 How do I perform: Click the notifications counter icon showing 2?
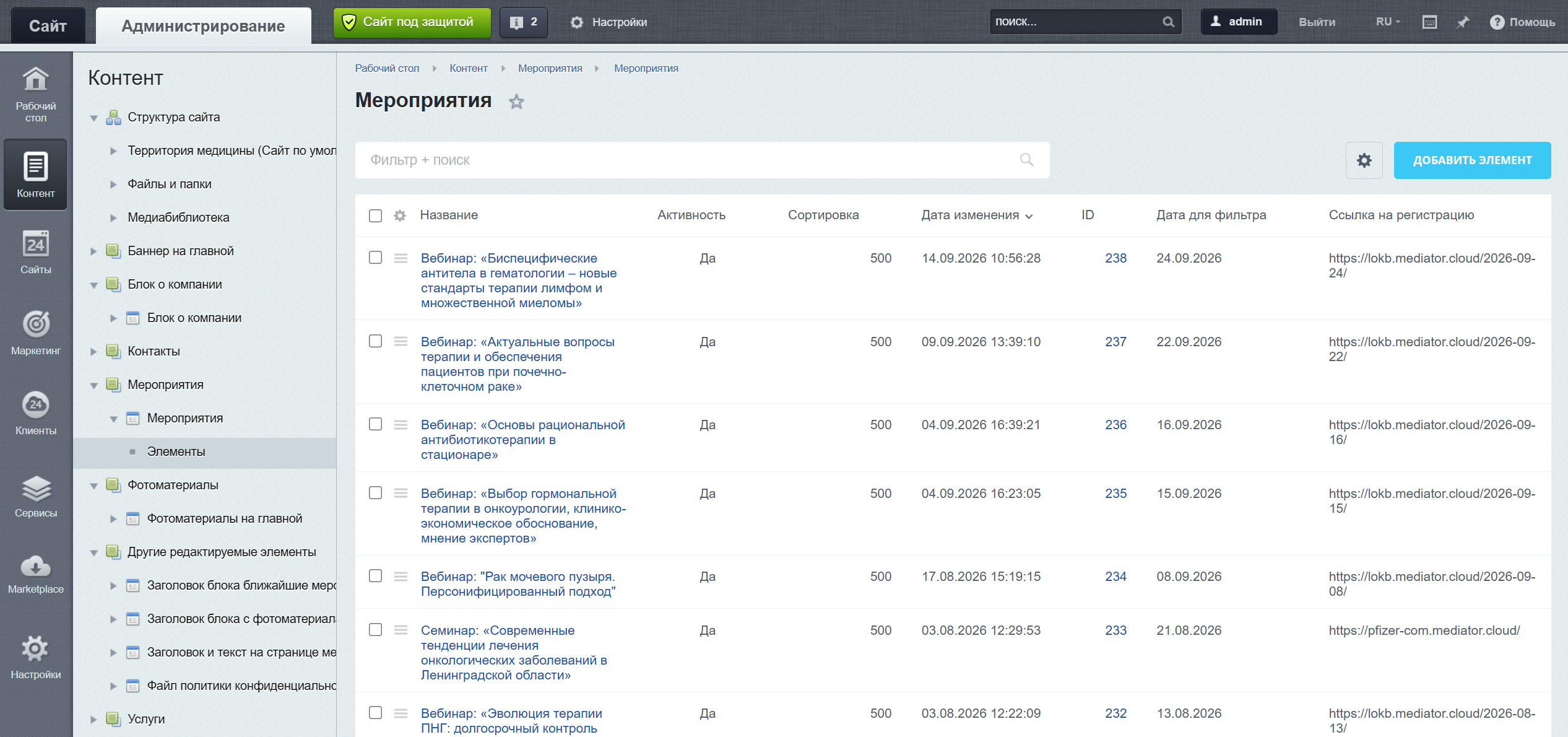[x=523, y=22]
